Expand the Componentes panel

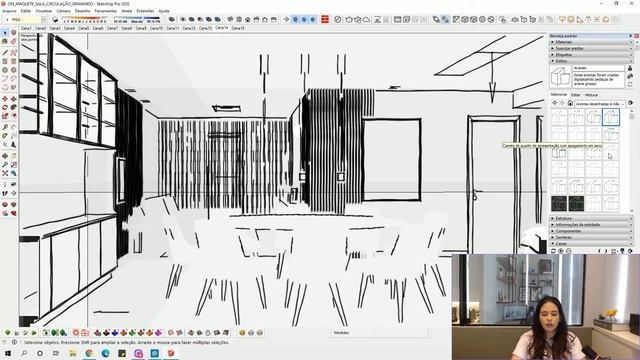coord(591,231)
